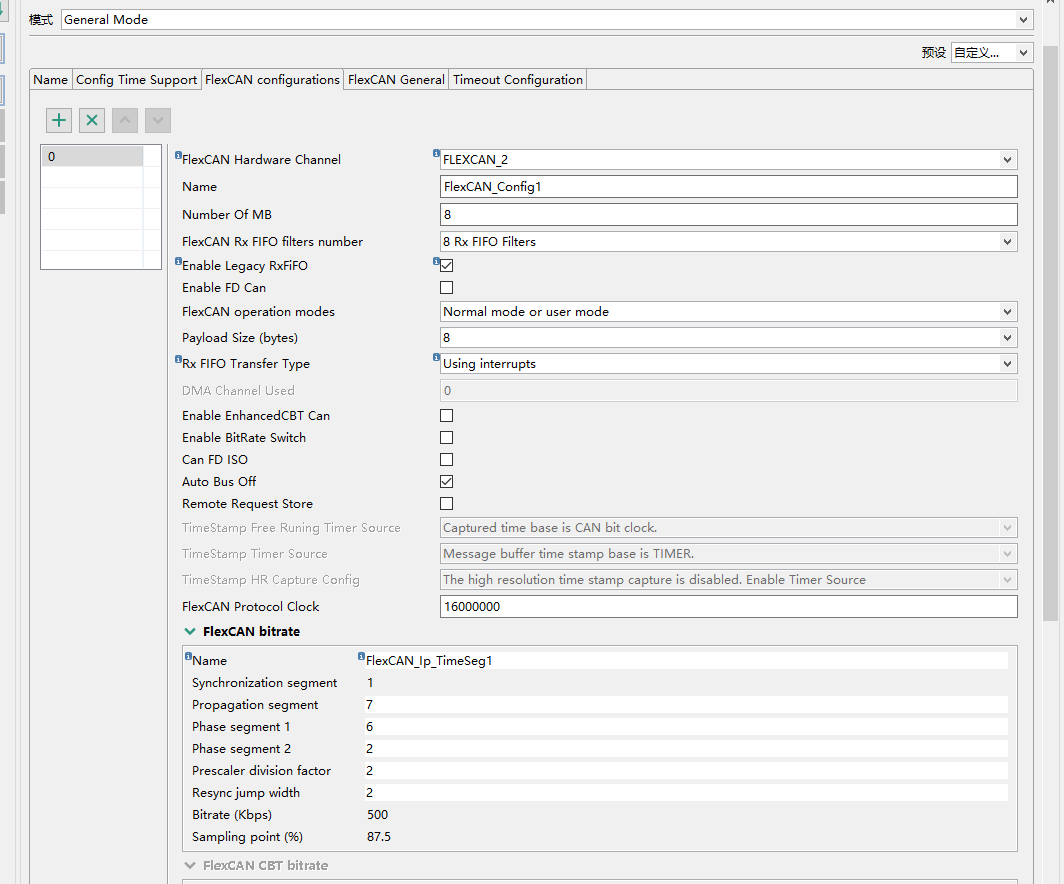Click the move-down arrow icon
This screenshot has width=1064, height=884.
(157, 119)
